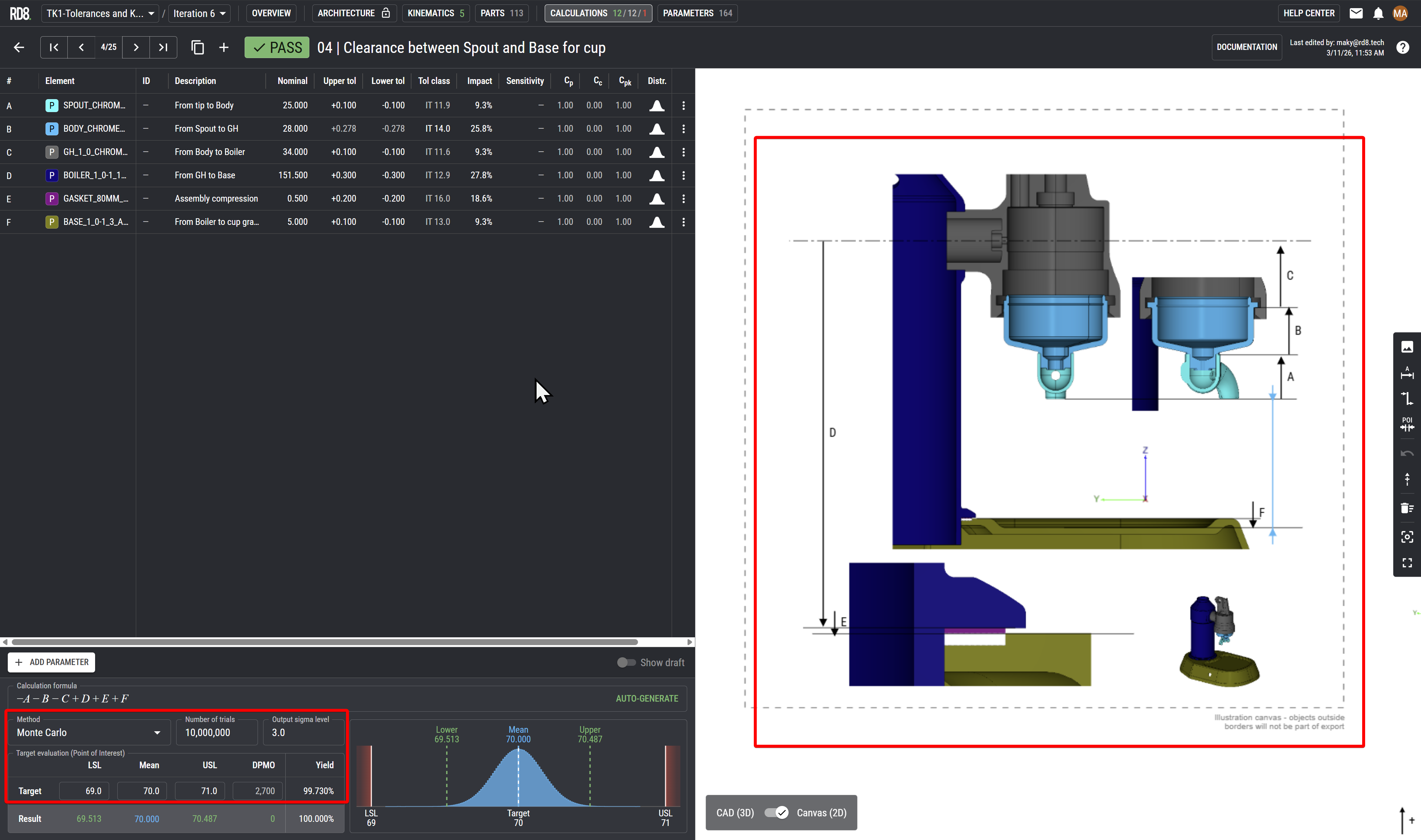Click the Auto-Generate formula link

646,698
